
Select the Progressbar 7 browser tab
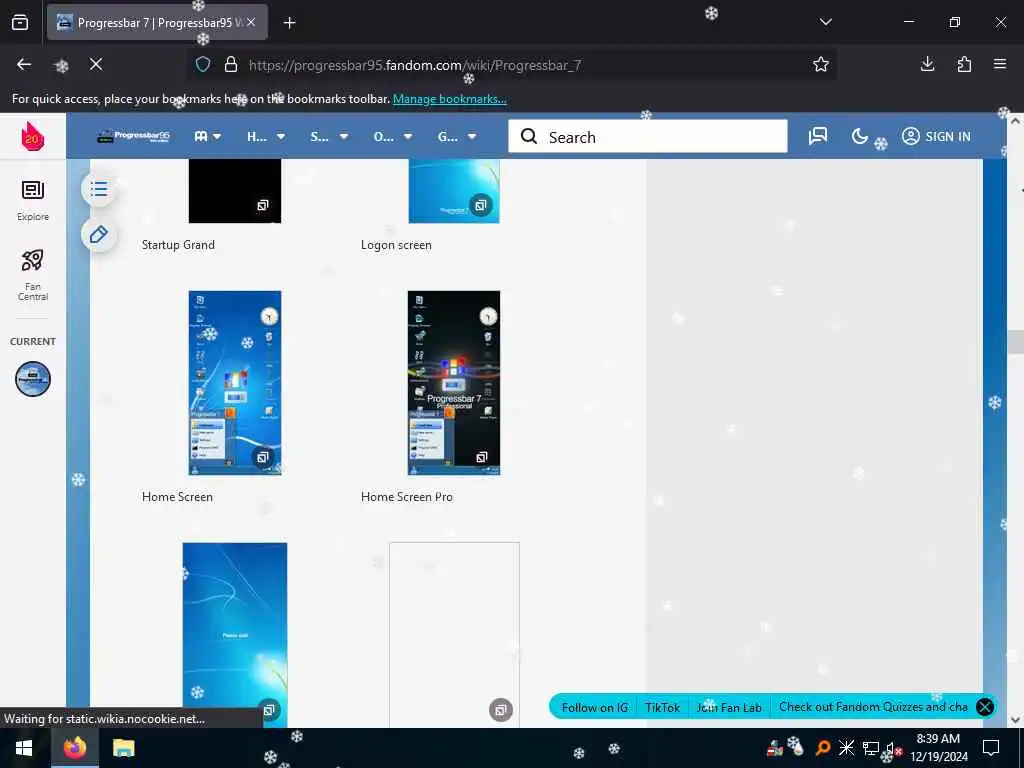click(157, 23)
